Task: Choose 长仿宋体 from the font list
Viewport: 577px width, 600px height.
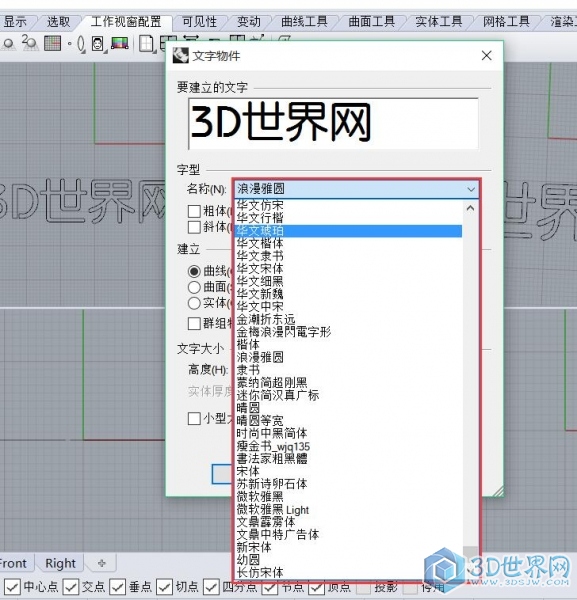Action: pyautogui.click(x=349, y=573)
